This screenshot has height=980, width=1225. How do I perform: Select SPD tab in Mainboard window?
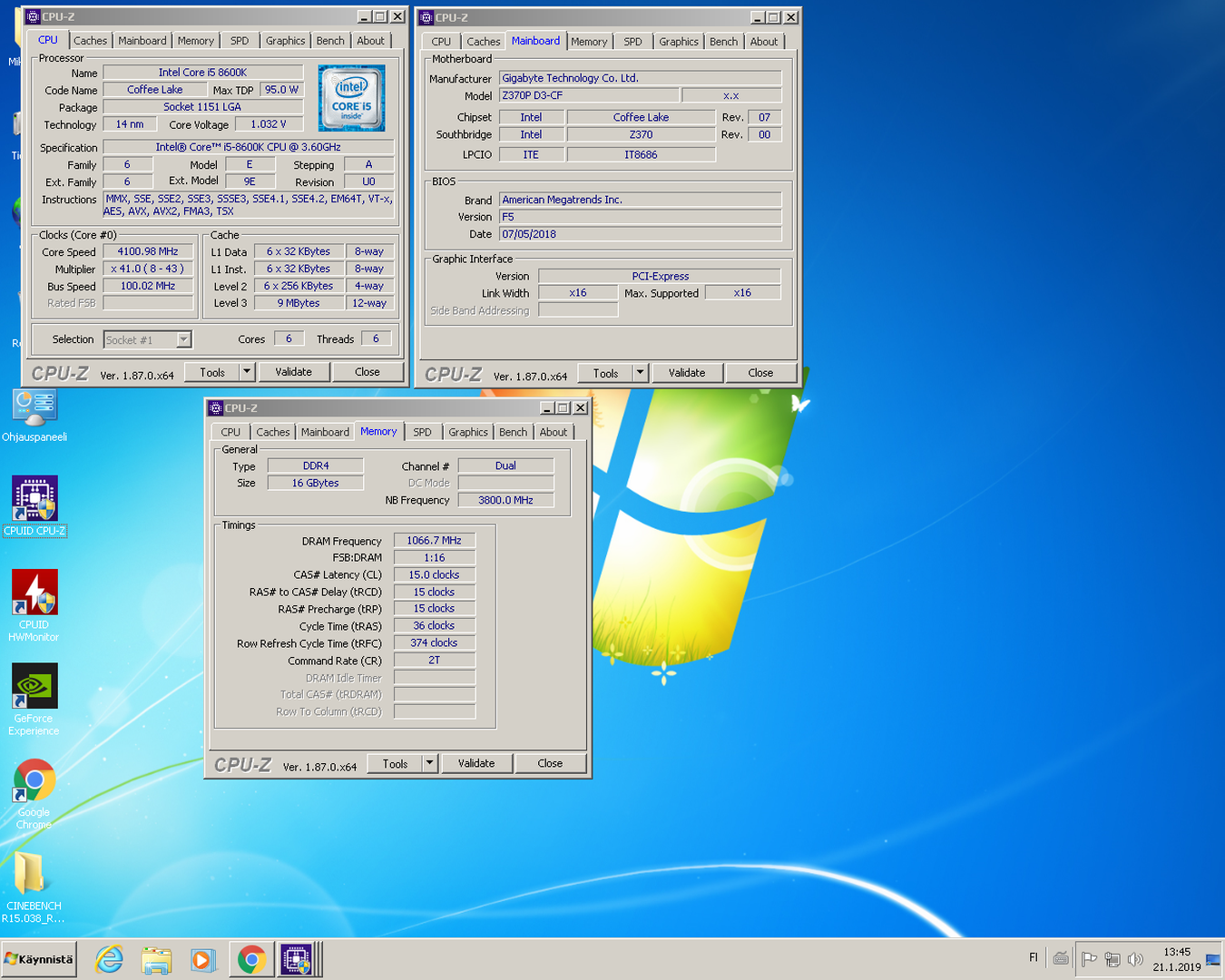[632, 42]
